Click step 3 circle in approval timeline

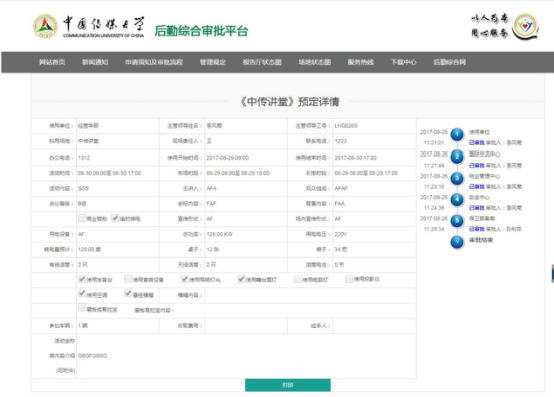457,178
